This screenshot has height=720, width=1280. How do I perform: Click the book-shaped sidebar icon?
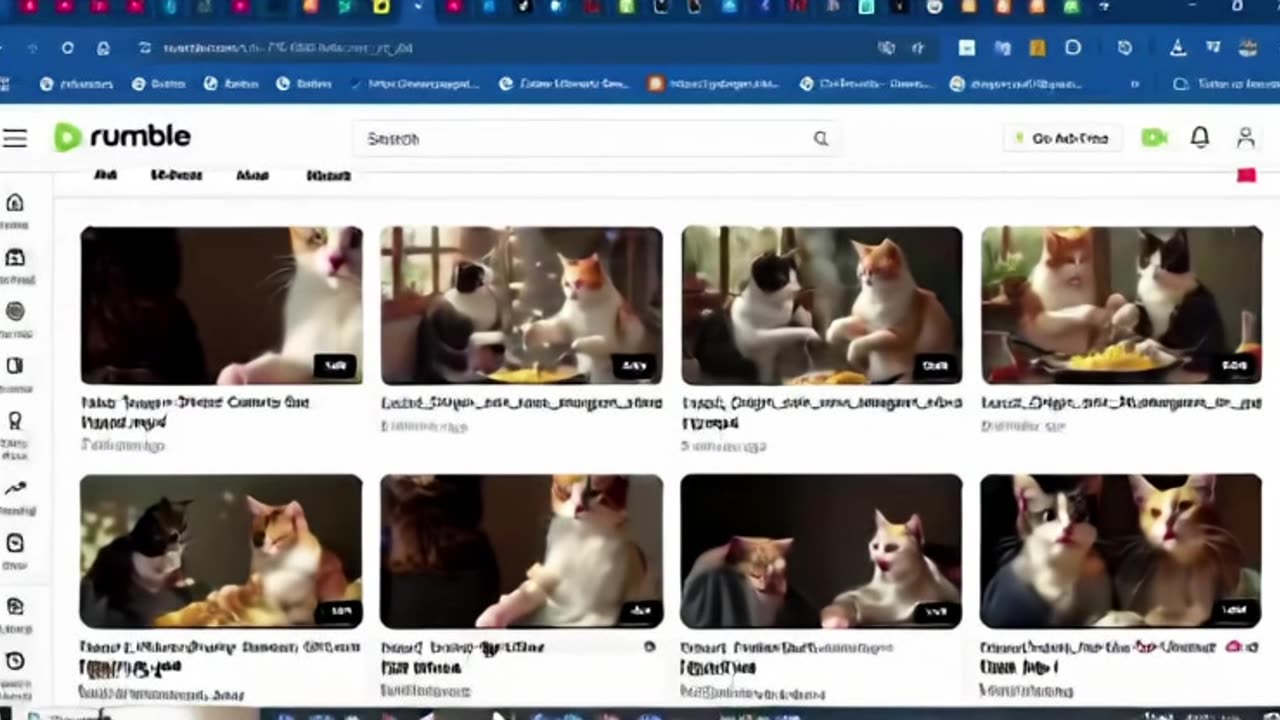coord(15,367)
